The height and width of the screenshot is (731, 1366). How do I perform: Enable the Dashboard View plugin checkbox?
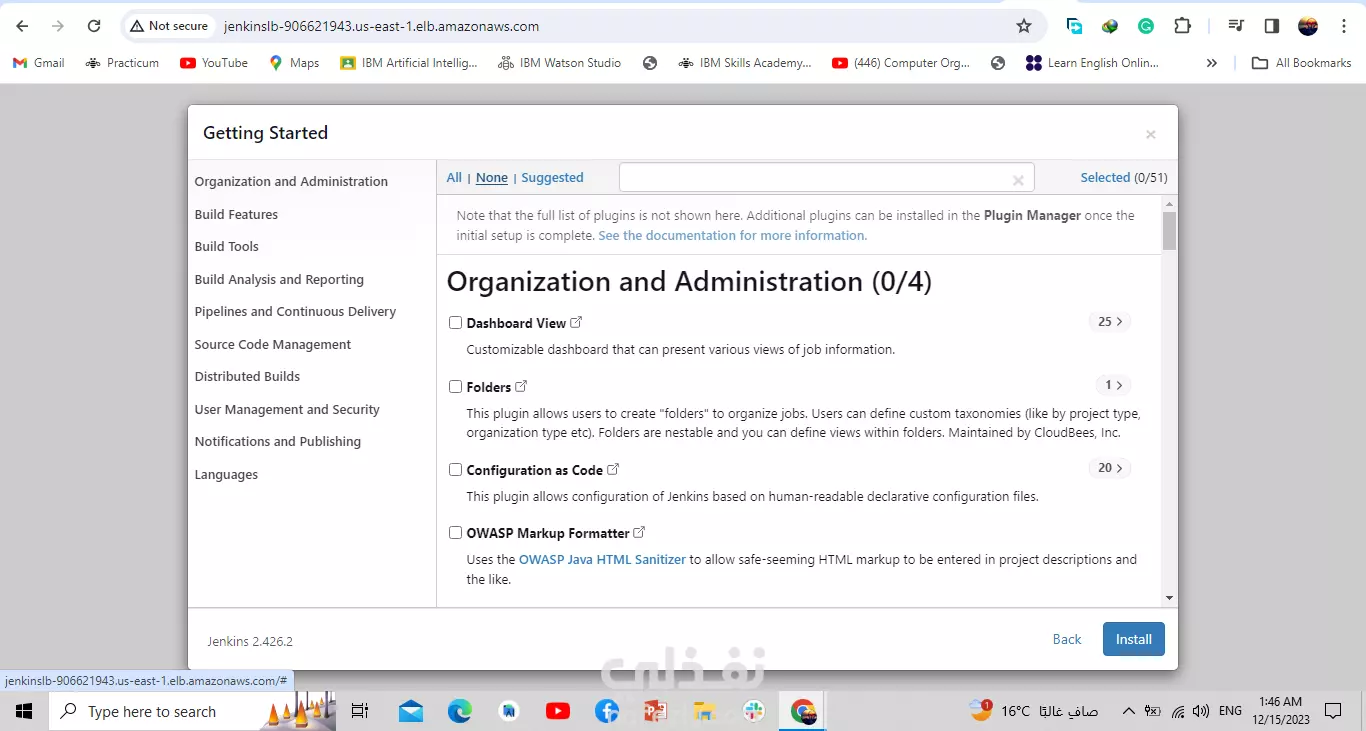click(x=455, y=322)
